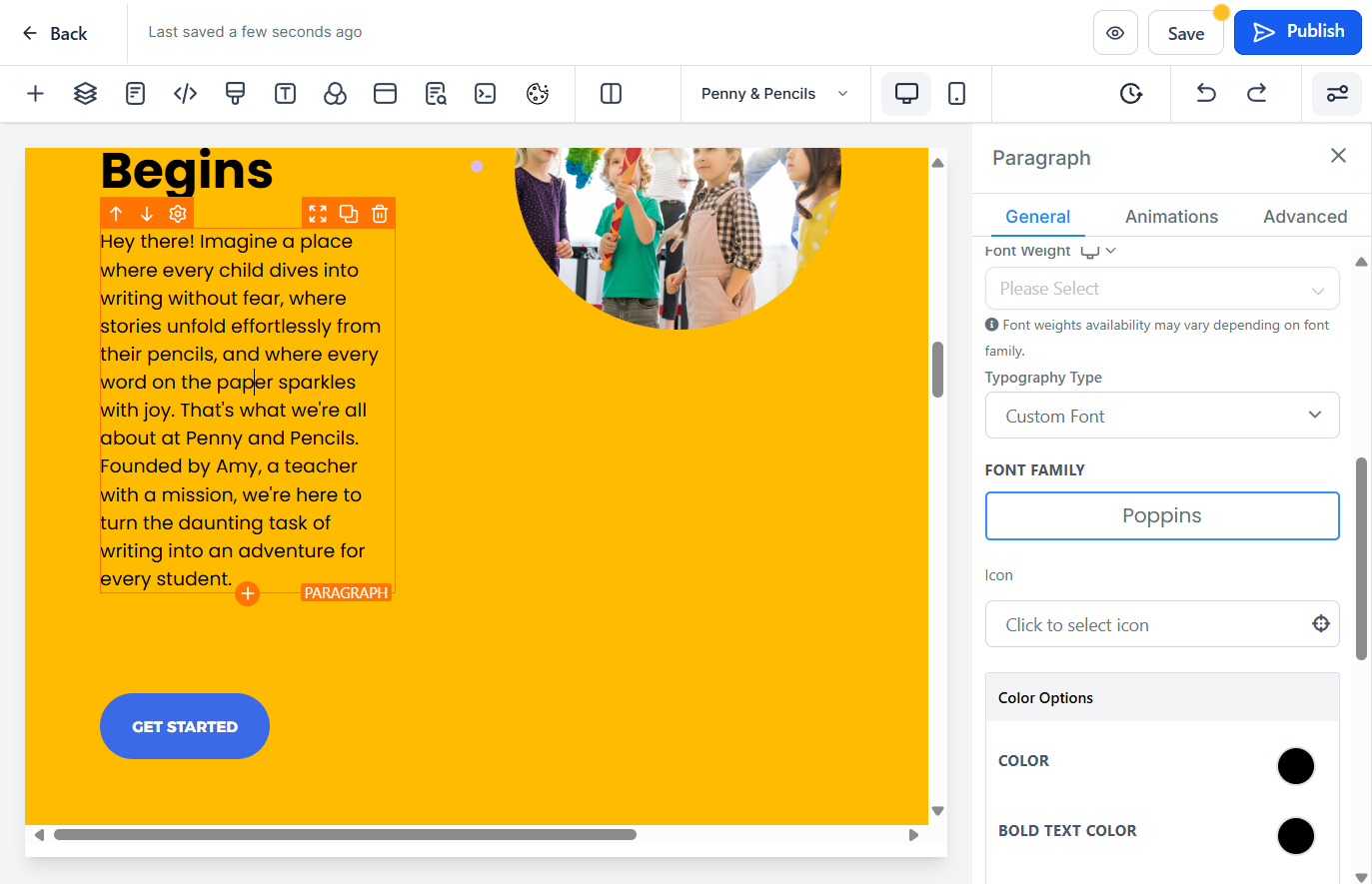
Task: Undo the last change
Action: coord(1206,94)
